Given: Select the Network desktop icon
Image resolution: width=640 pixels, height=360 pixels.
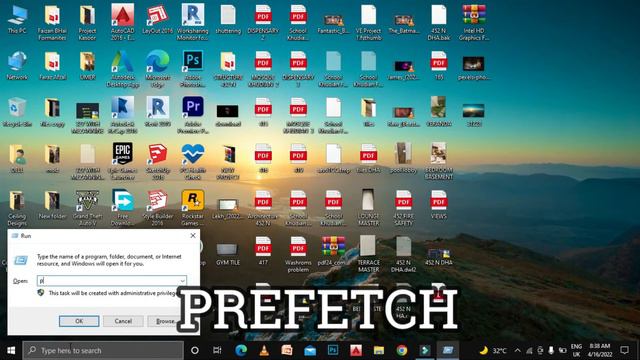Looking at the screenshot, I should click(x=17, y=65).
